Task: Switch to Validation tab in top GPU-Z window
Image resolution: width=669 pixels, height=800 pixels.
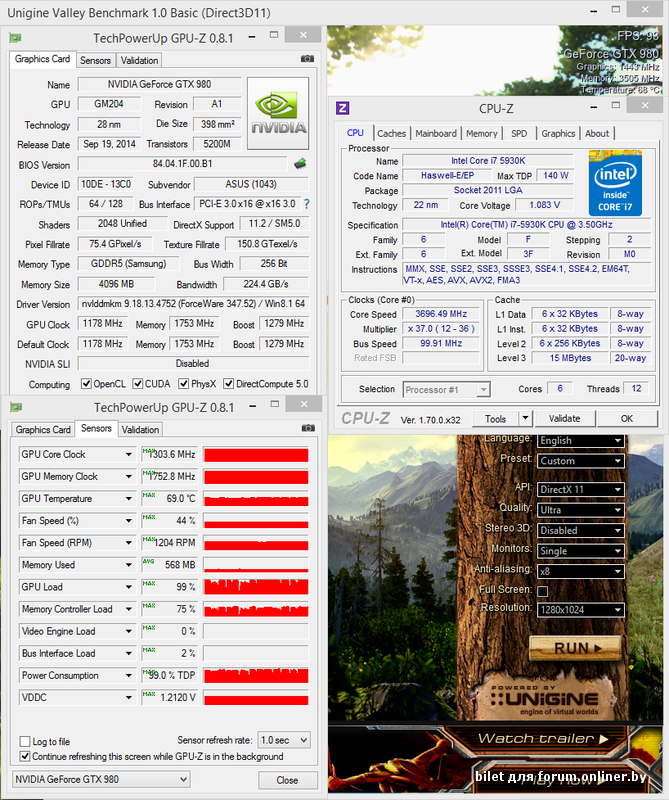Action: click(139, 60)
